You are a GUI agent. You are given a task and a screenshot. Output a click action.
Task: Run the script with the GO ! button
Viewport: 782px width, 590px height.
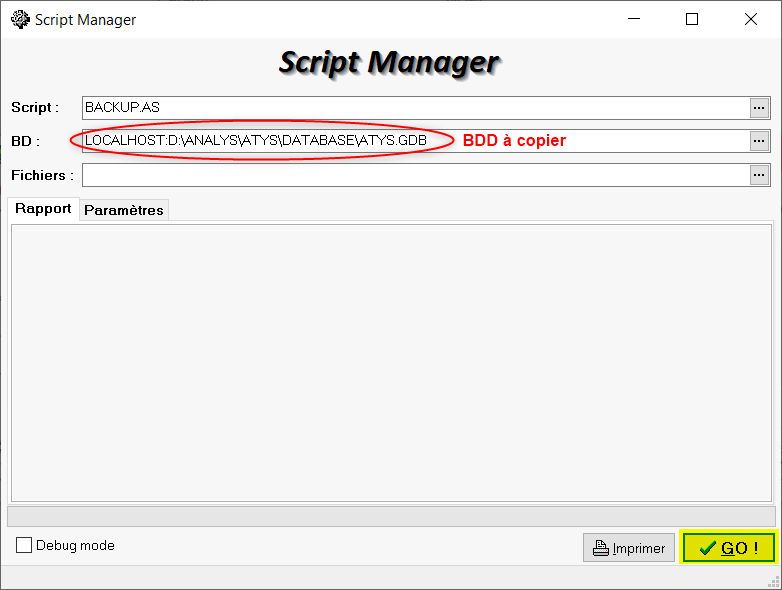(x=728, y=548)
